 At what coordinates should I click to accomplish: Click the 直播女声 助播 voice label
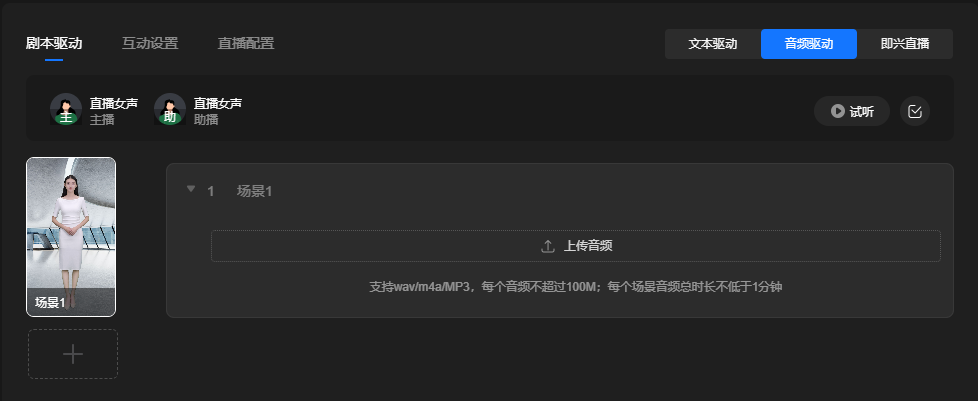[x=218, y=104]
